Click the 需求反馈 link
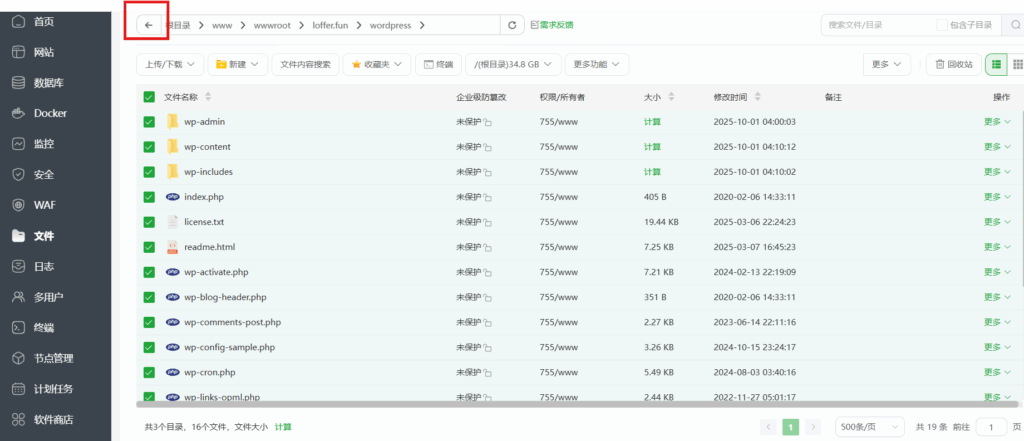Screen dimensions: 1024x441 pos(552,25)
